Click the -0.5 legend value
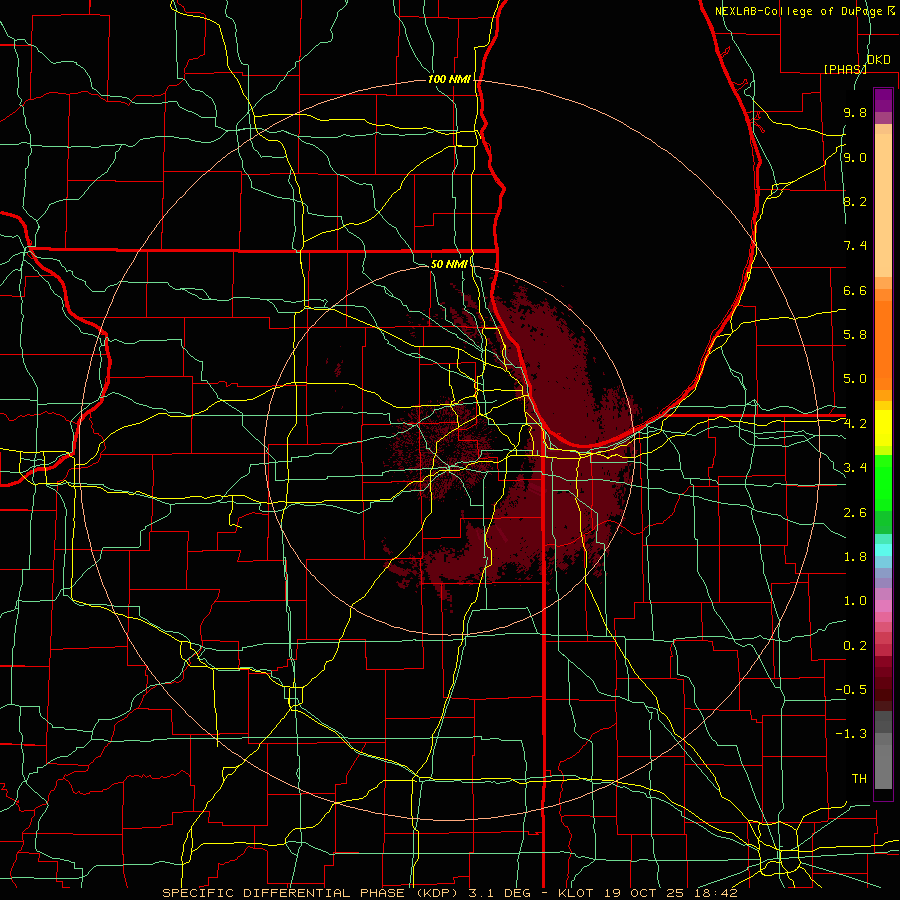 pos(851,690)
